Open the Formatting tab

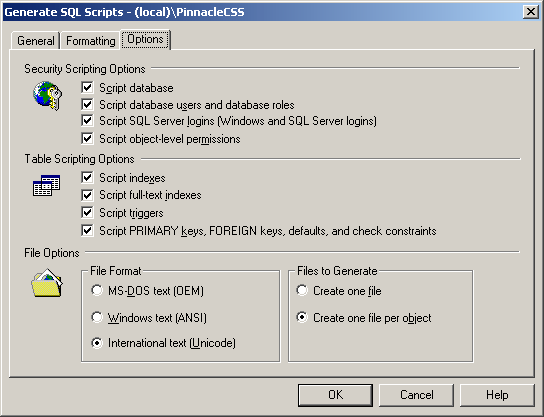91,41
